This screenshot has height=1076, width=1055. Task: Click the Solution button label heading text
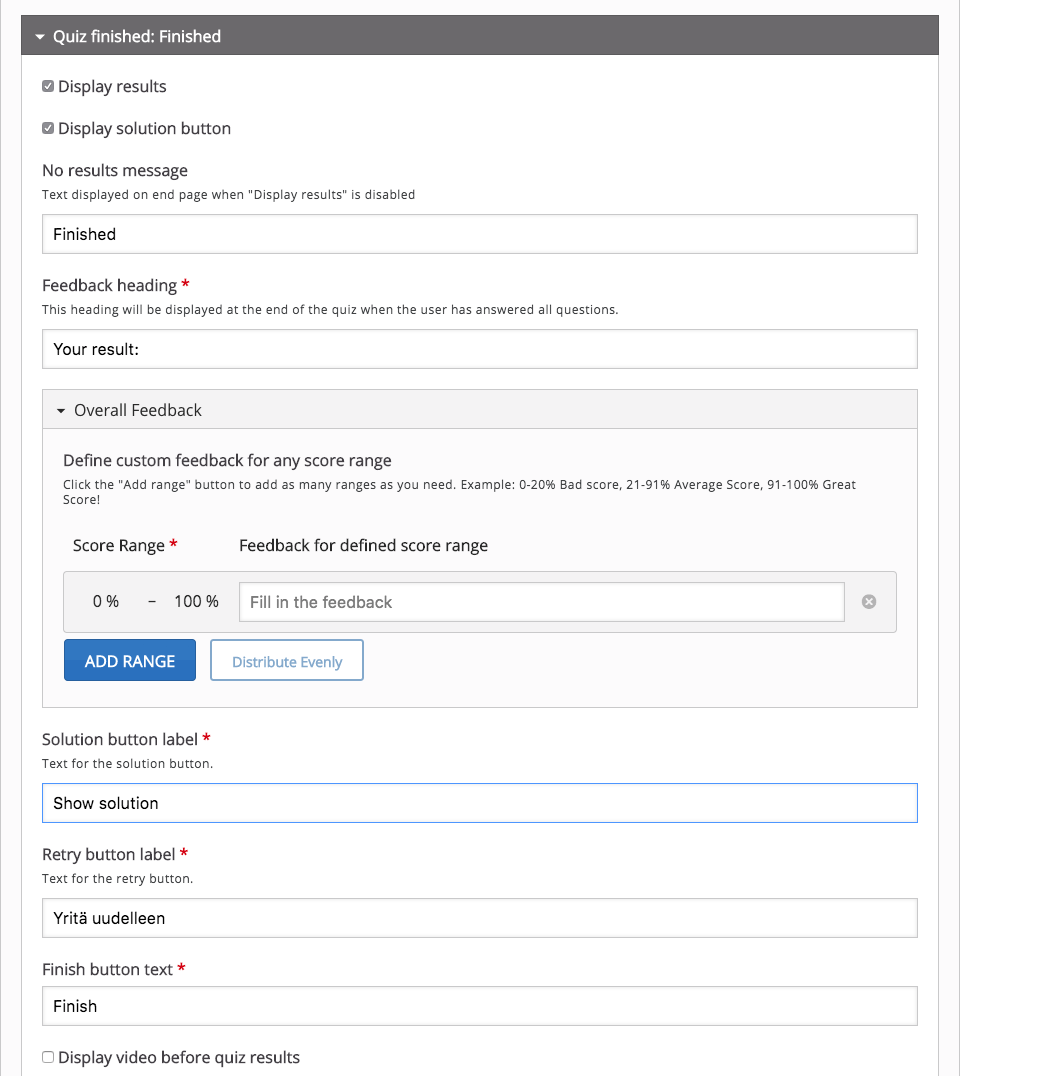(x=120, y=740)
